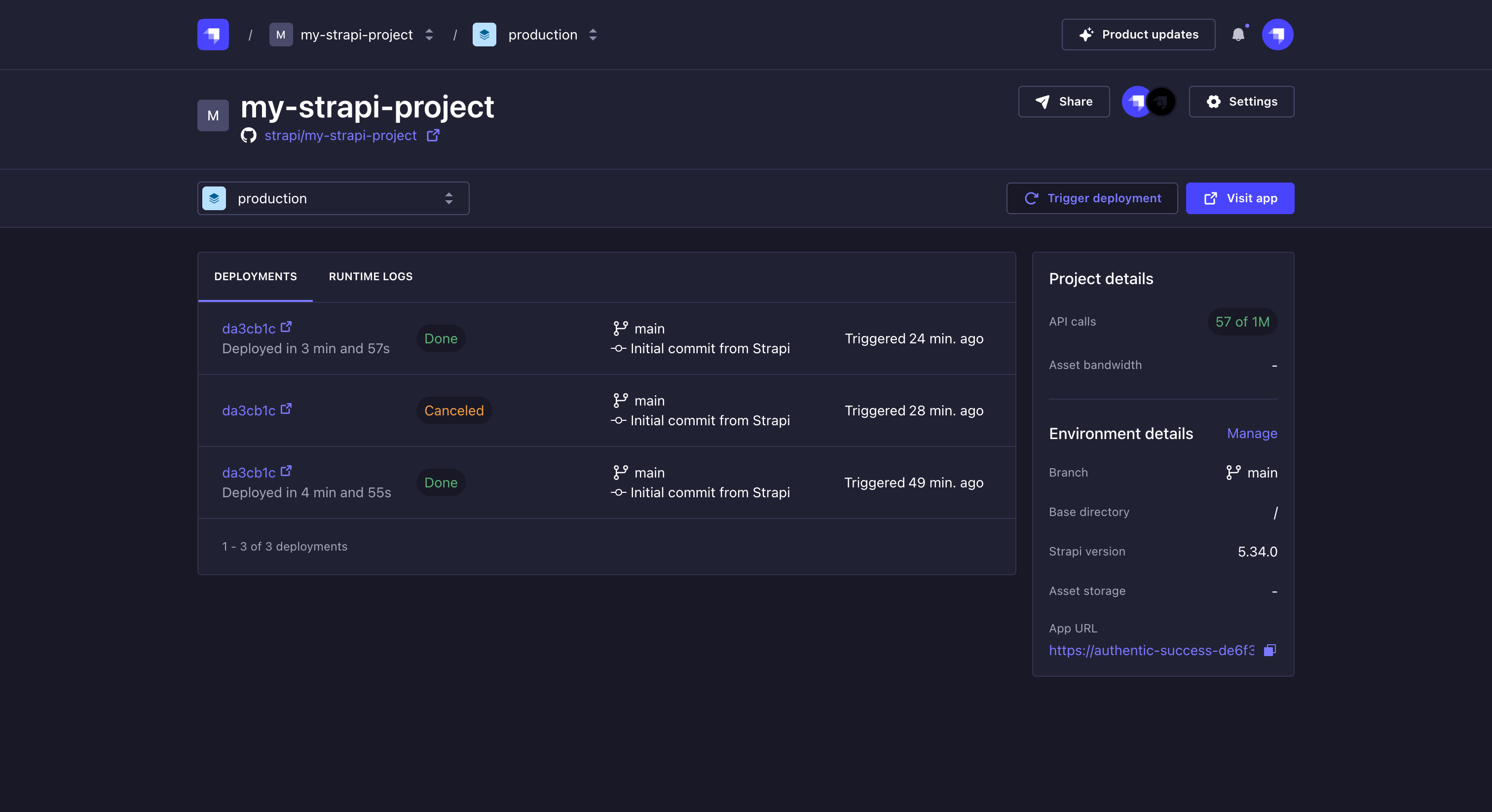Click Manage in Environment details
The height and width of the screenshot is (812, 1492).
[1252, 433]
